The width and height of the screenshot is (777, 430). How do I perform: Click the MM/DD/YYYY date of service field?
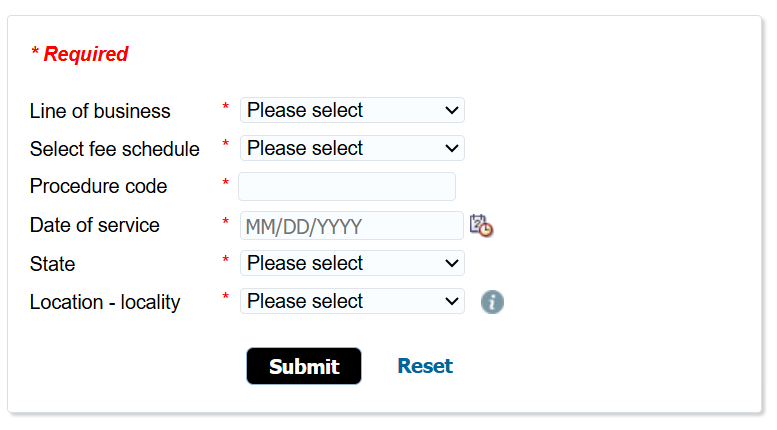point(351,226)
